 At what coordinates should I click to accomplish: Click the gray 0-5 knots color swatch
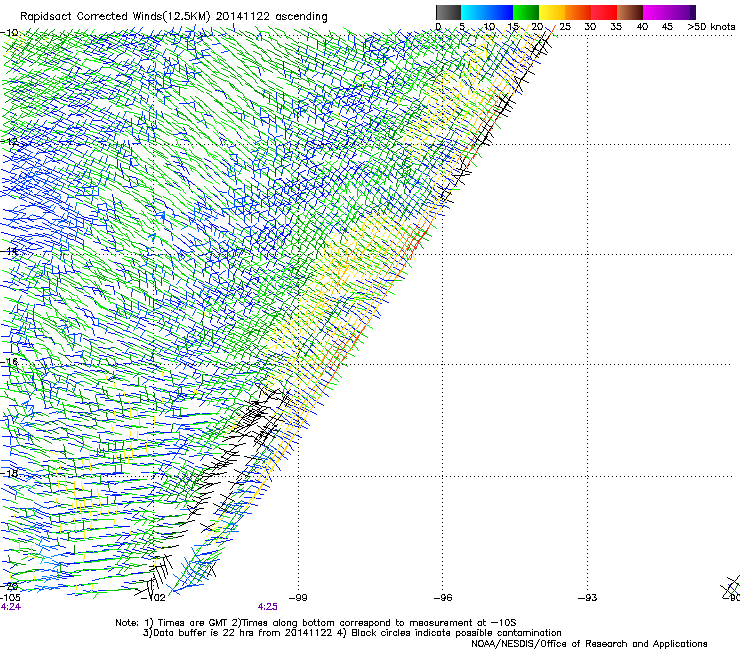tap(448, 12)
